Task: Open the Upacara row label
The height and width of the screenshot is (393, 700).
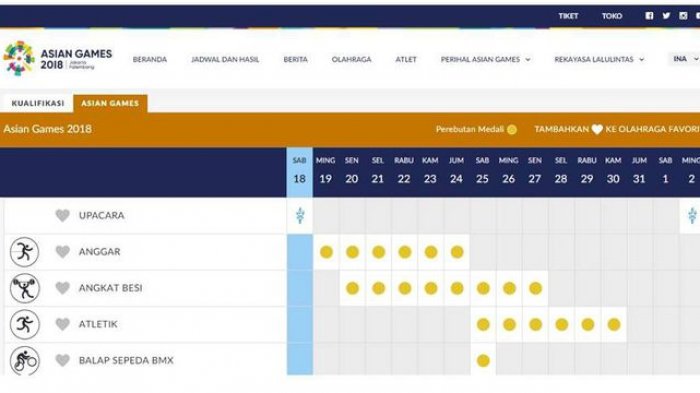Action: pyautogui.click(x=102, y=215)
